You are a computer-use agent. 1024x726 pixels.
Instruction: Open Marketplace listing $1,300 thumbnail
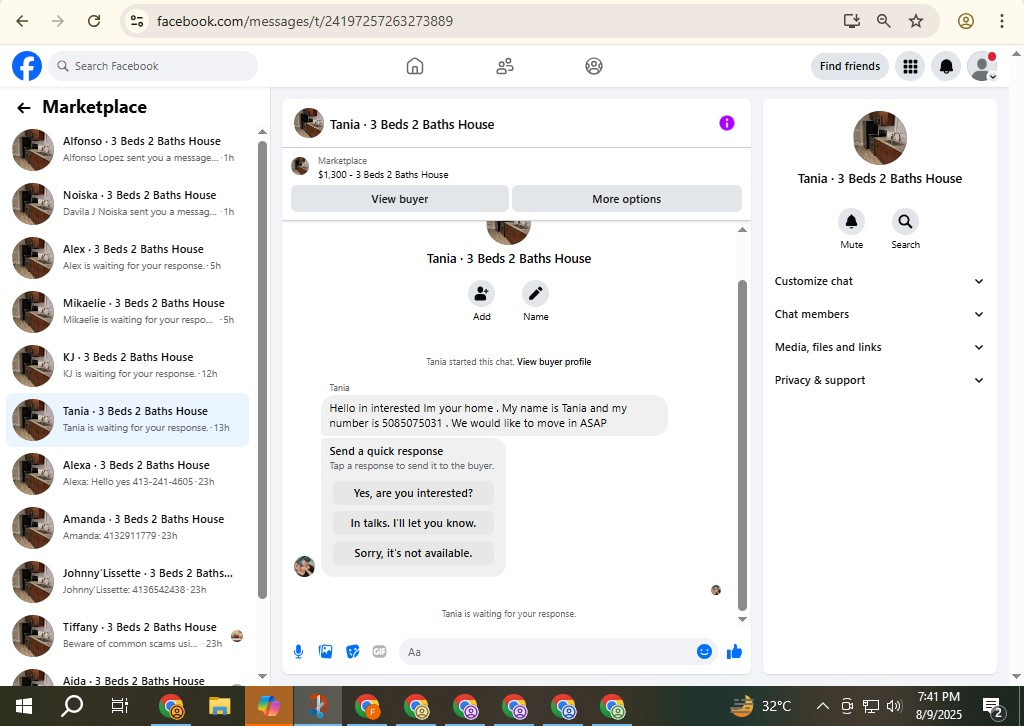(300, 166)
